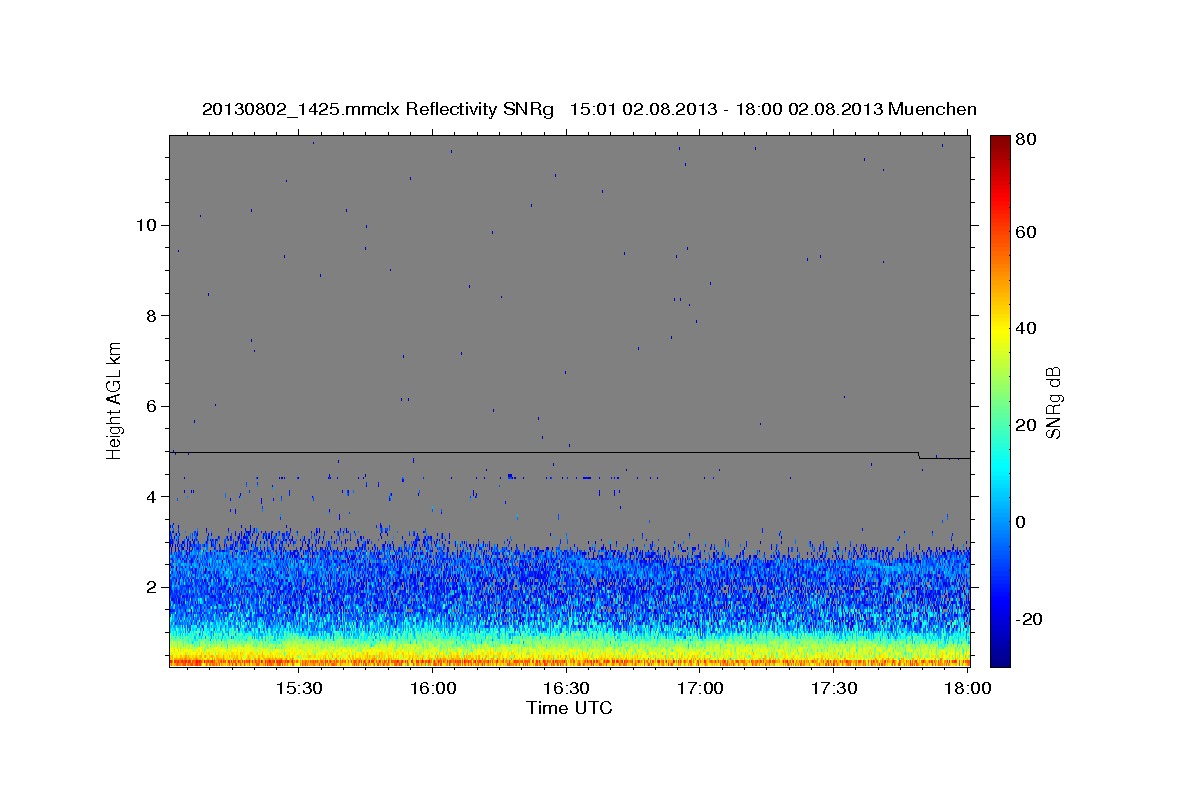Viewport: 1200px width, 800px height.
Task: Click the 'Height AGL km' axis label
Action: 115,400
